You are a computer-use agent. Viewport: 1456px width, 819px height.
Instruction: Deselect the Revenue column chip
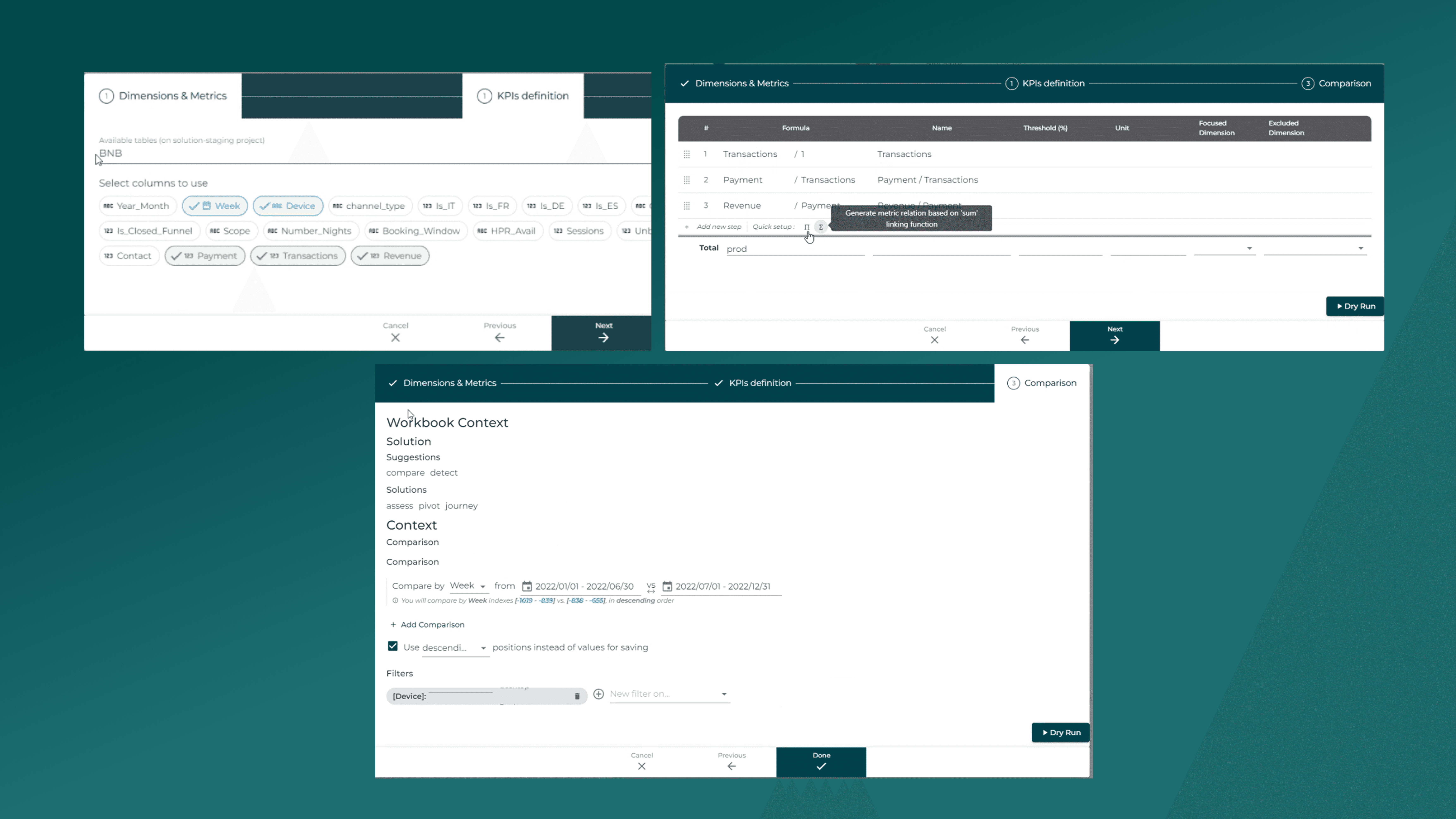click(390, 256)
